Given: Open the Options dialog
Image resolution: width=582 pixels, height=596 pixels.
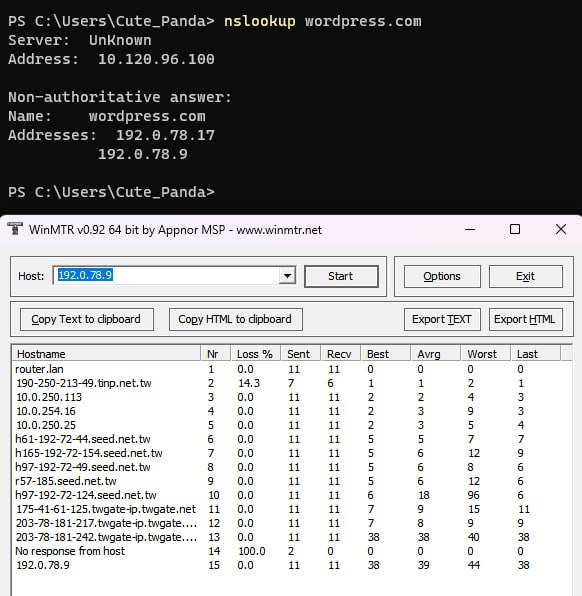Looking at the screenshot, I should tap(442, 276).
